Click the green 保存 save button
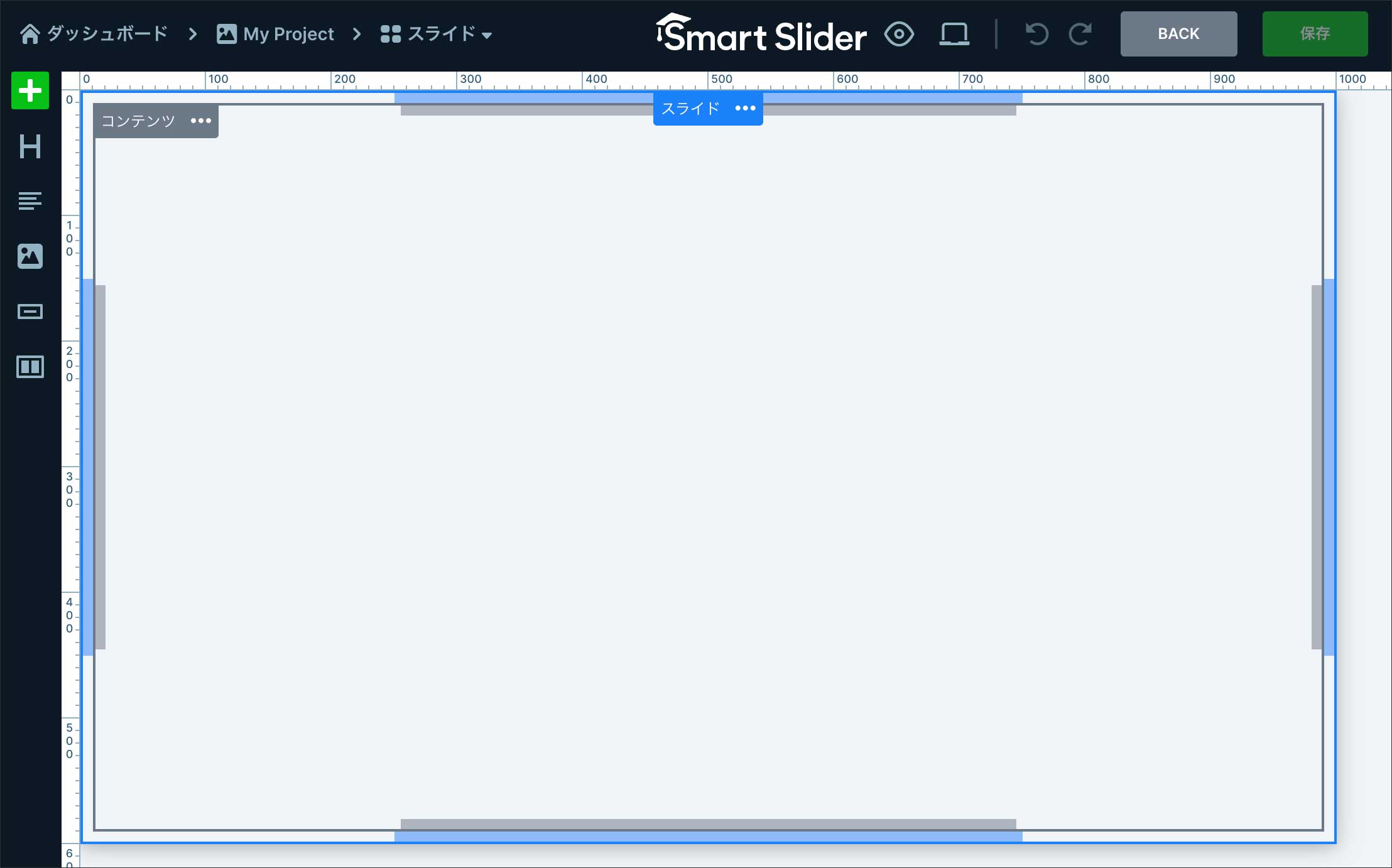Screen dimensions: 1392x868 coord(1315,34)
